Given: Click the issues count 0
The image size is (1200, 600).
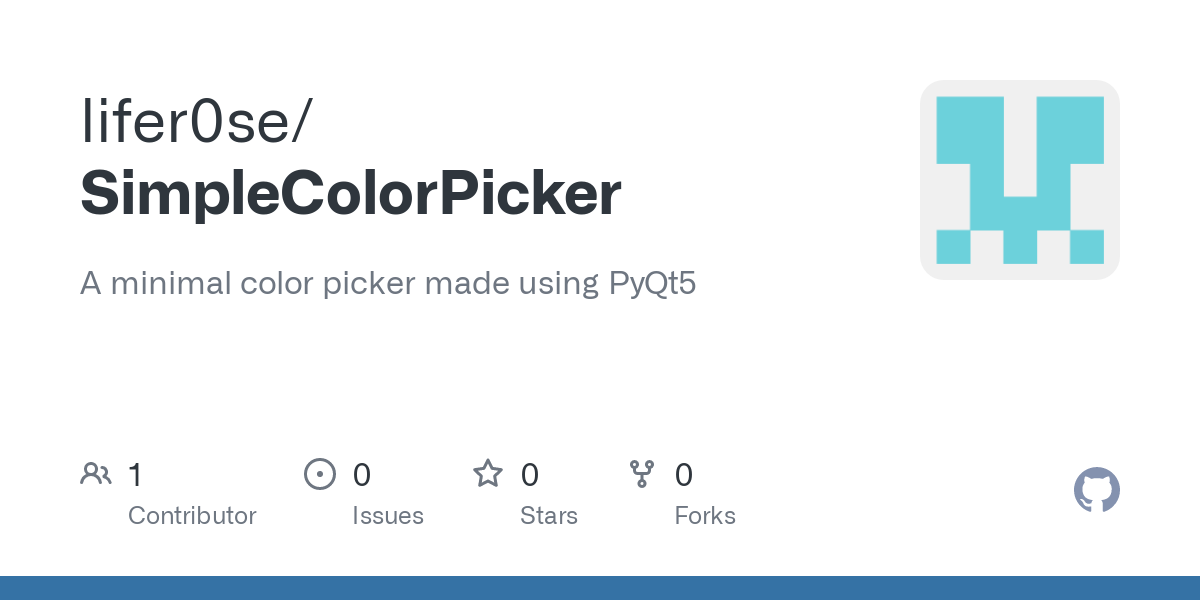Looking at the screenshot, I should coord(362,474).
